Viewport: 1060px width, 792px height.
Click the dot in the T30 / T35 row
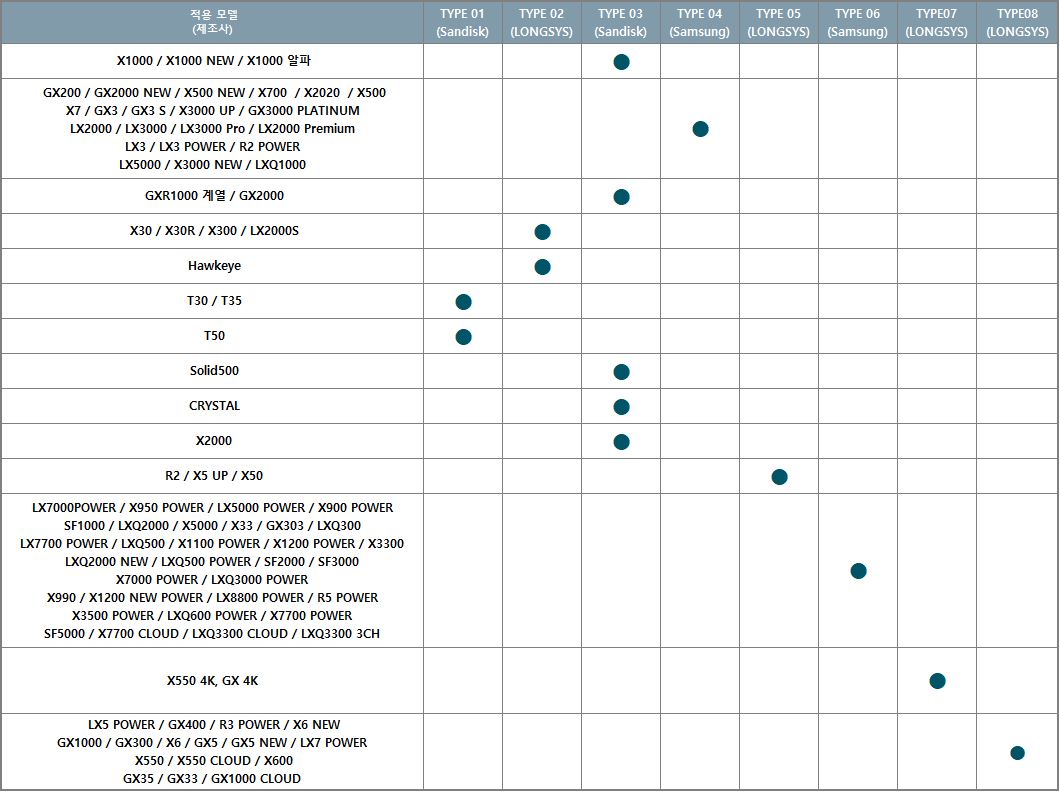[x=463, y=302]
